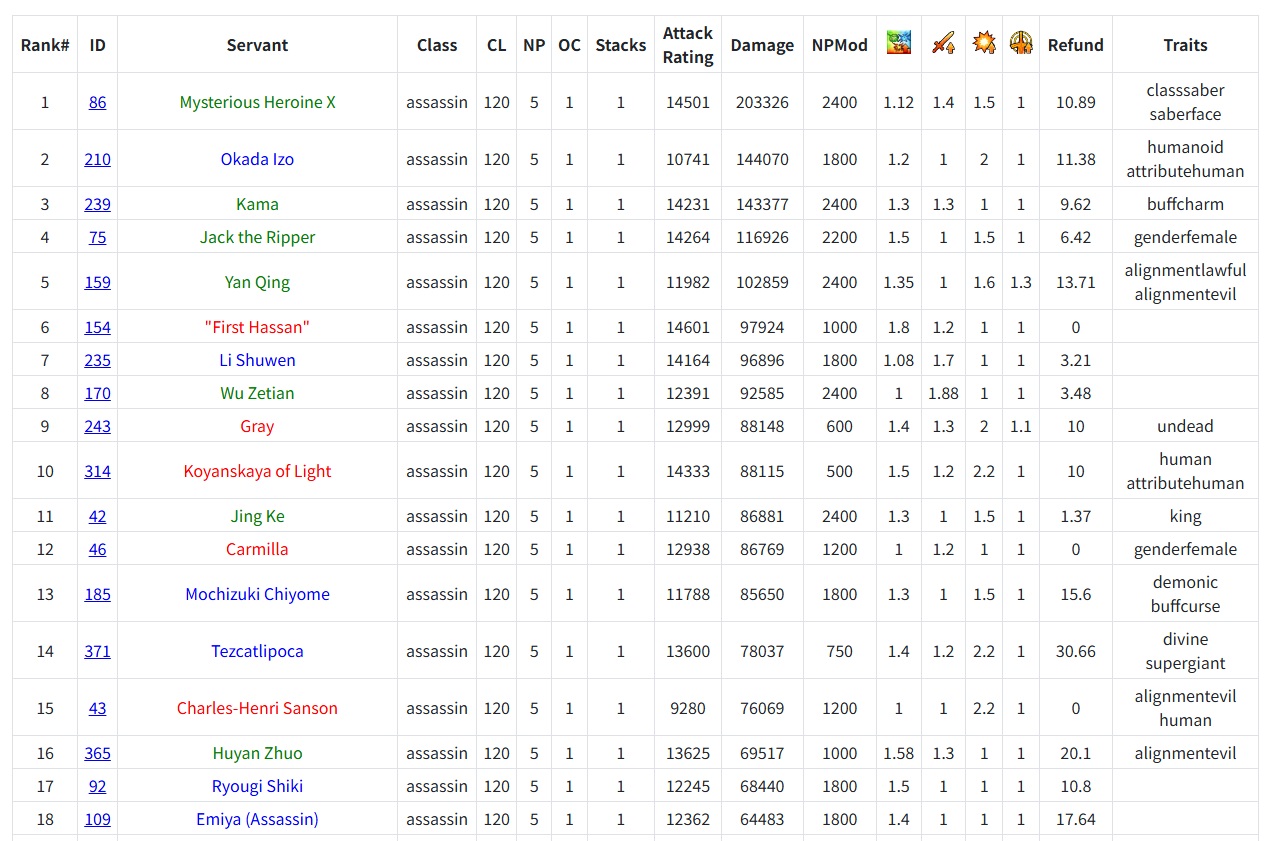The image size is (1279, 841).
Task: Select the Koyanskaya of Light name
Action: (x=257, y=471)
